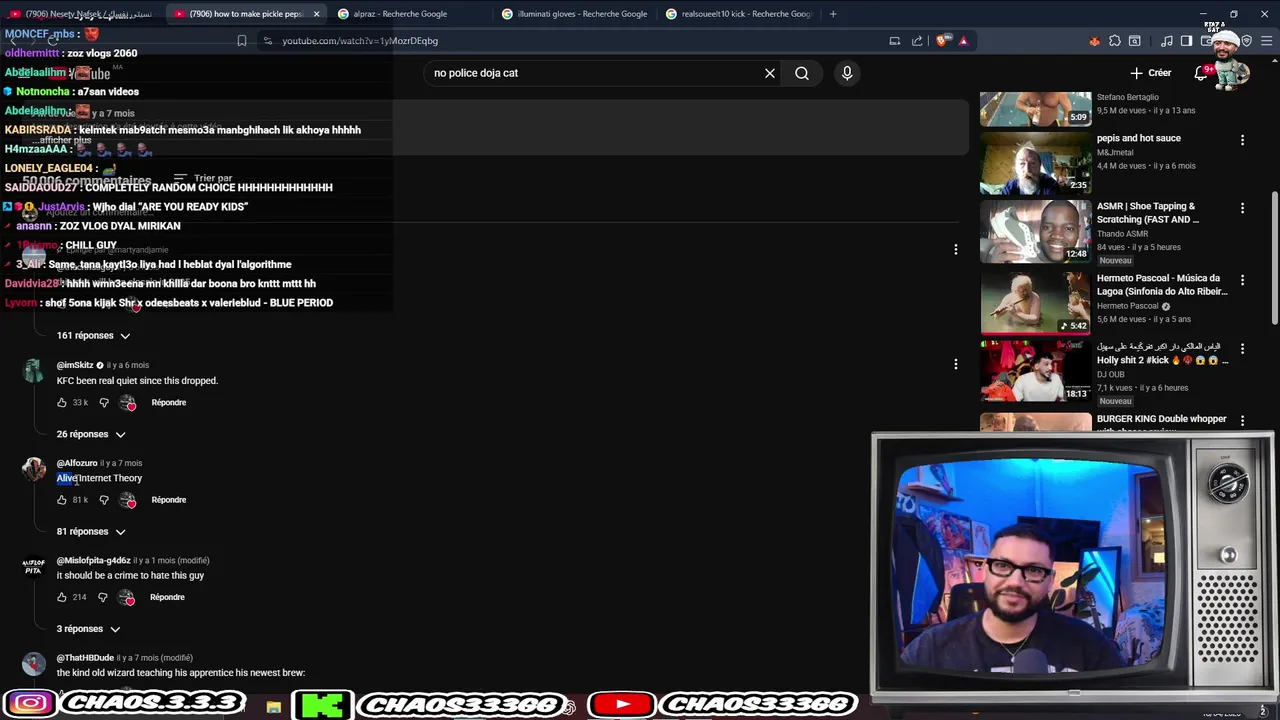Click the address bar URL
The height and width of the screenshot is (720, 1280).
(360, 41)
